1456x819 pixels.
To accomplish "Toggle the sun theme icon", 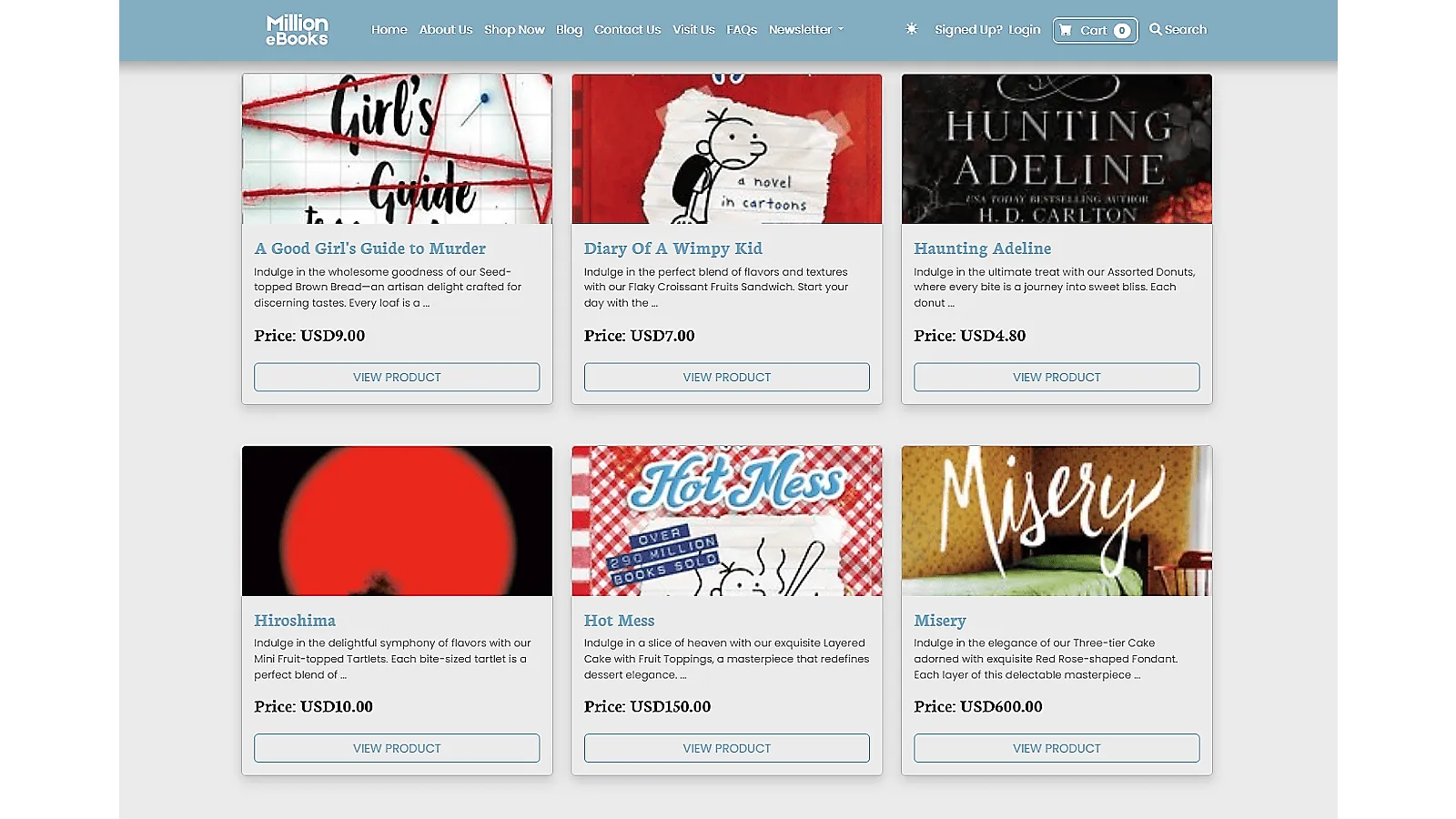I will [x=911, y=29].
